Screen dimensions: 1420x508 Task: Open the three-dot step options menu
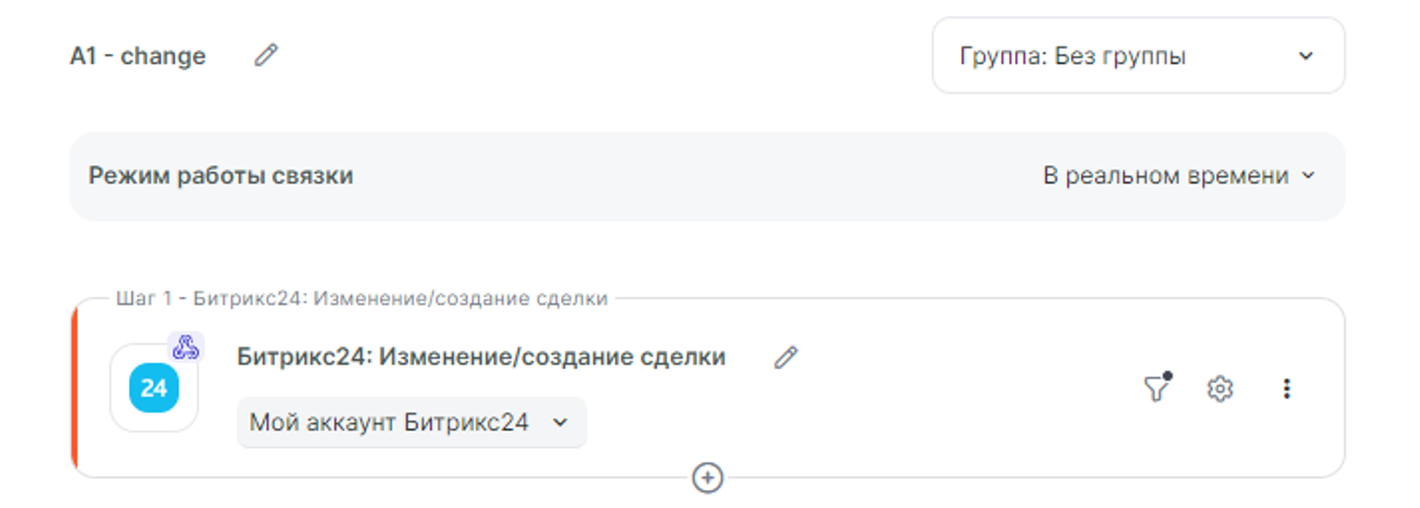[x=1286, y=389]
